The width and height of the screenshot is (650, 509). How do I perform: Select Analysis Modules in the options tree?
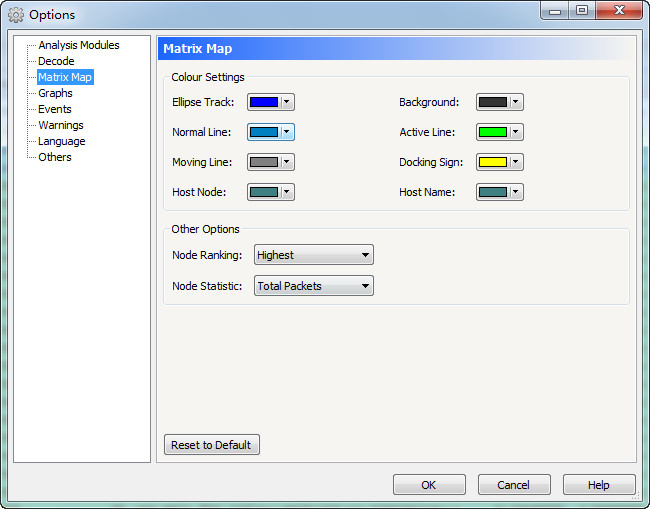78,45
